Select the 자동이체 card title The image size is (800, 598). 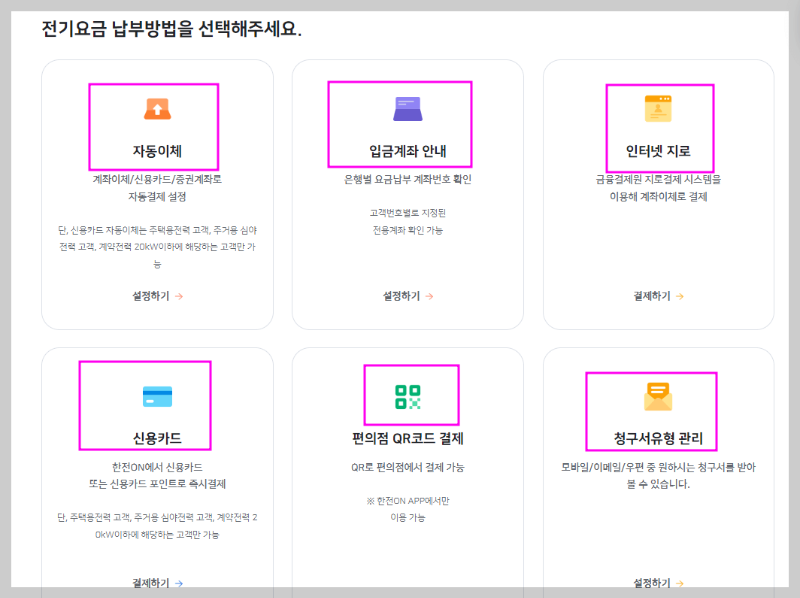[x=157, y=151]
